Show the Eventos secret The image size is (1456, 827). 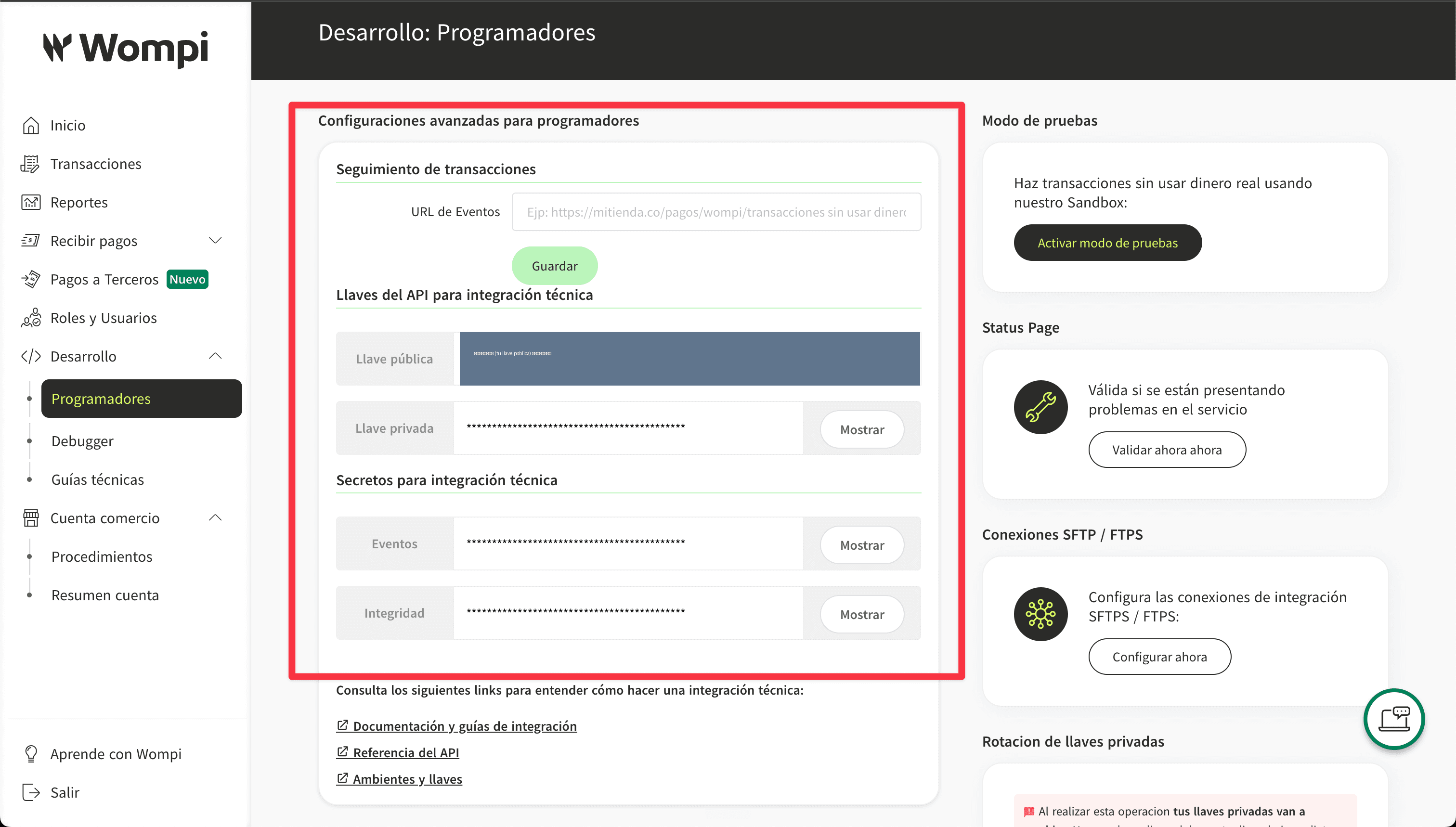(862, 545)
